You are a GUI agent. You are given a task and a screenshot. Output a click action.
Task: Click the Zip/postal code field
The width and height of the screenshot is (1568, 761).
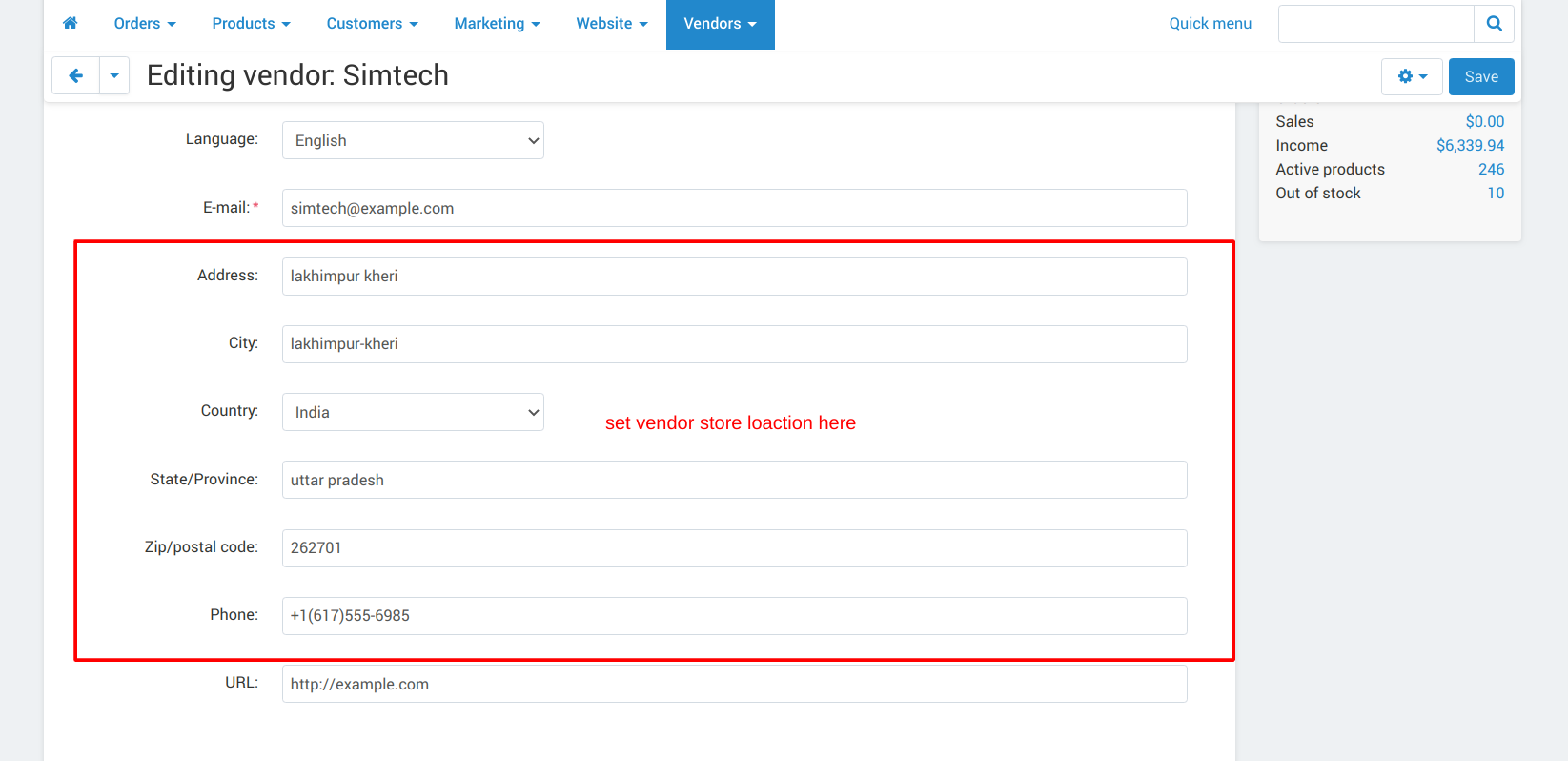(734, 548)
